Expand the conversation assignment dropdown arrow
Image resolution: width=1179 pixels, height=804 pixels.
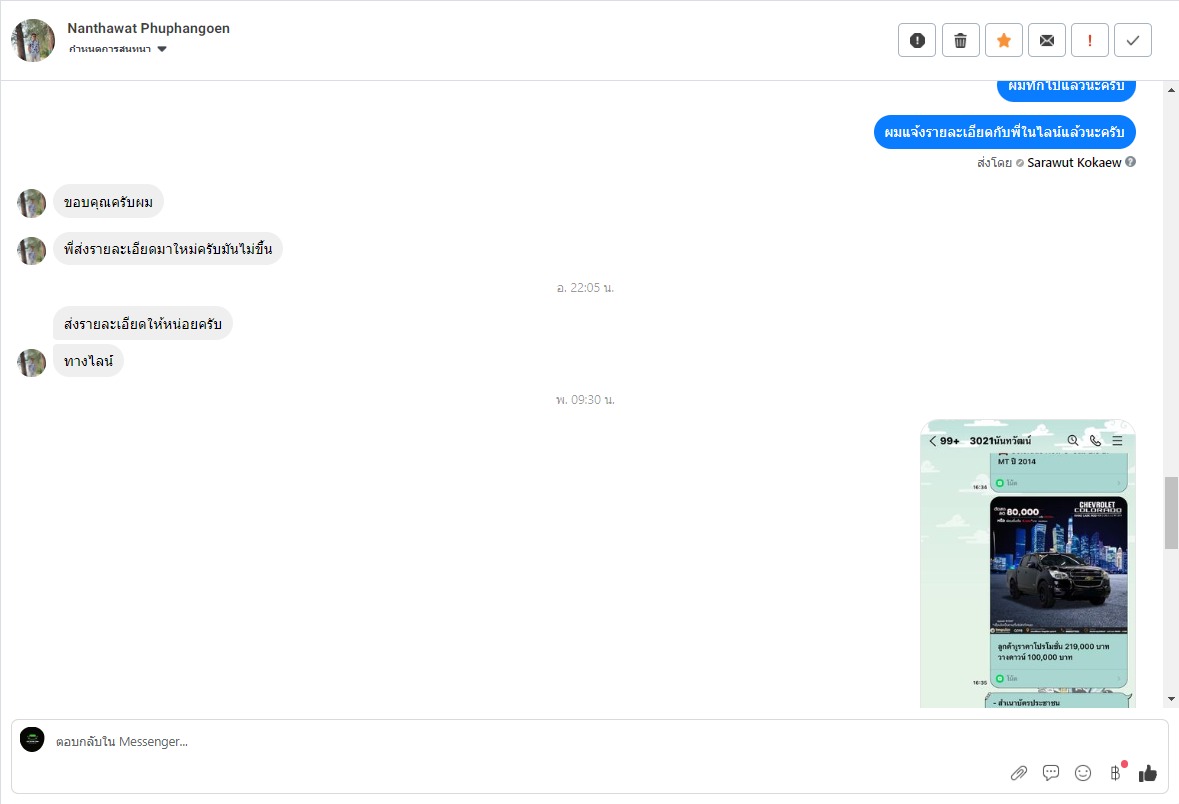tap(162, 49)
